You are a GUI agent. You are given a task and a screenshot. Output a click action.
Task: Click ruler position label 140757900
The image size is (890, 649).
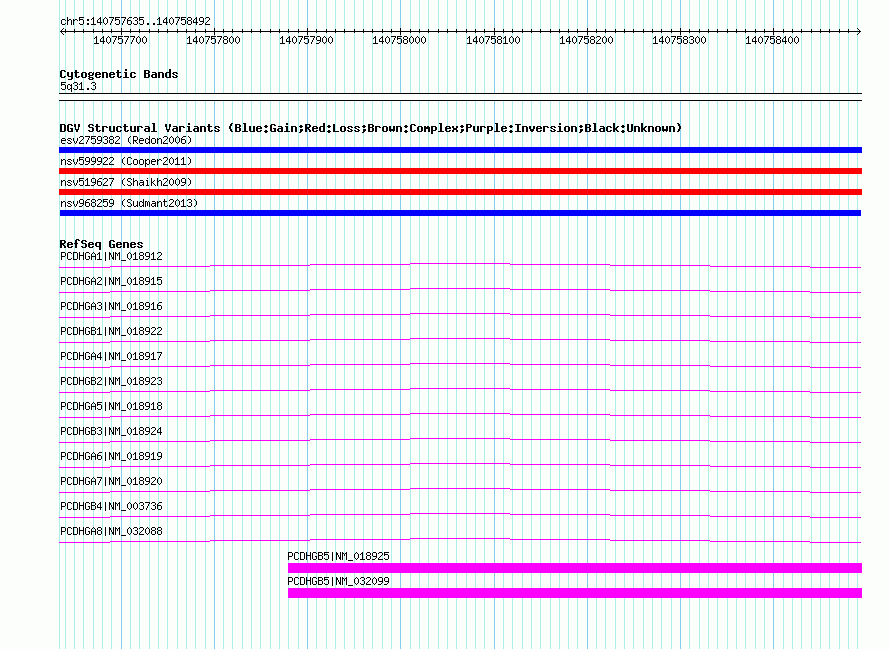click(x=307, y=40)
